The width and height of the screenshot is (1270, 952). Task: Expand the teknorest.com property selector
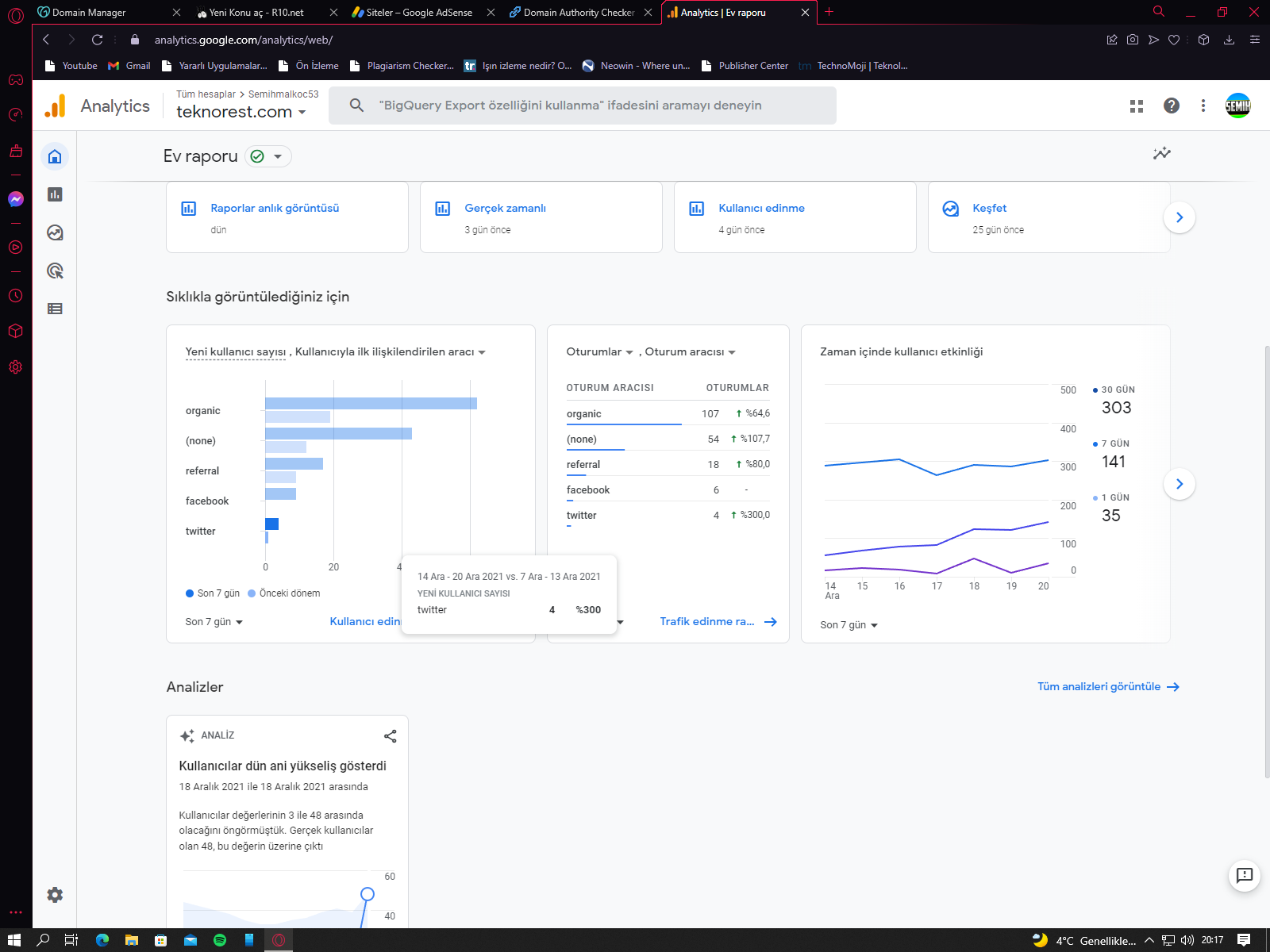coord(241,112)
